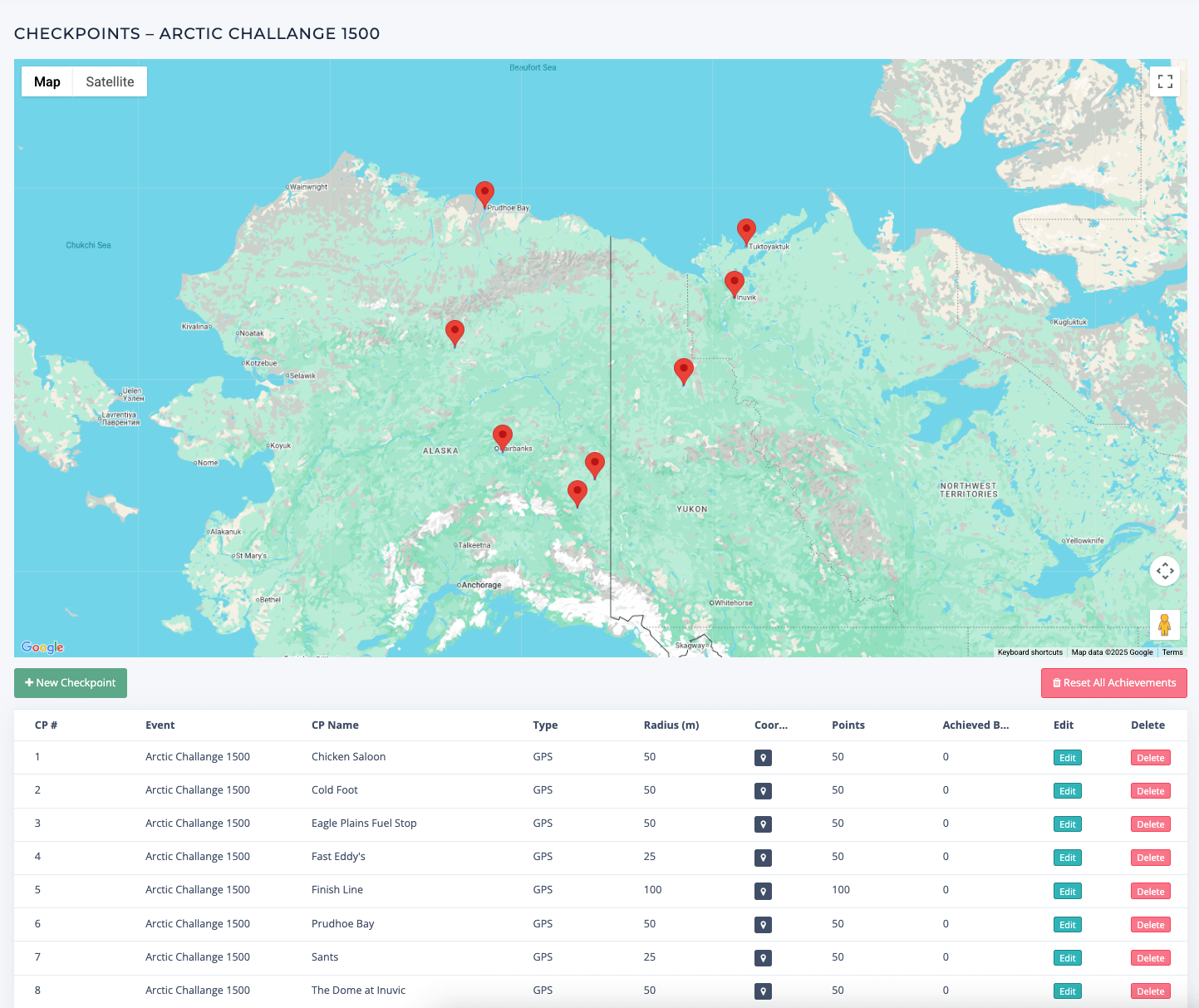
Task: Delete The Dome at Inuvic checkpoint
Action: coord(1151,991)
